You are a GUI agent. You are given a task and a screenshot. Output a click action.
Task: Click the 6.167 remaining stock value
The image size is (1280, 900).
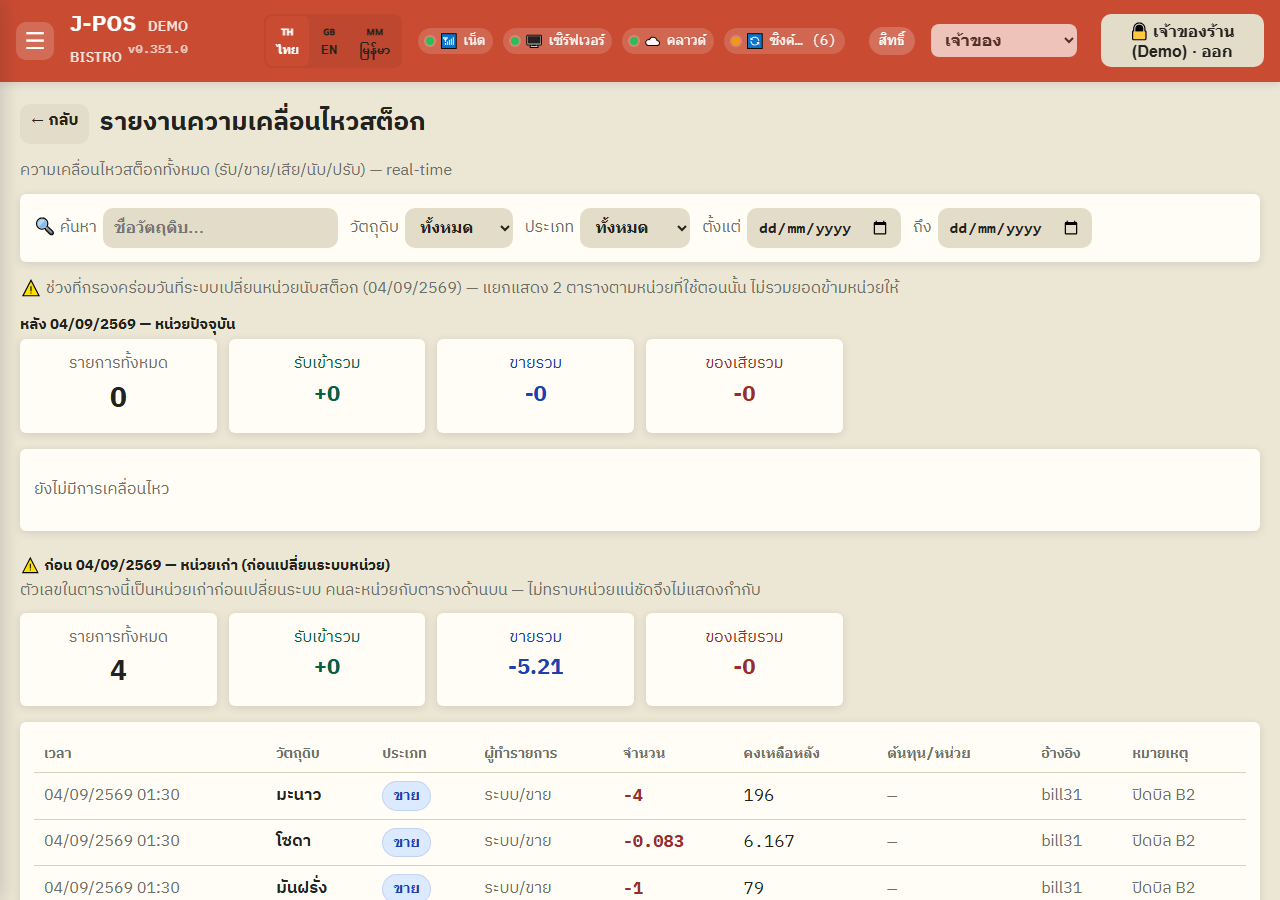[769, 842]
